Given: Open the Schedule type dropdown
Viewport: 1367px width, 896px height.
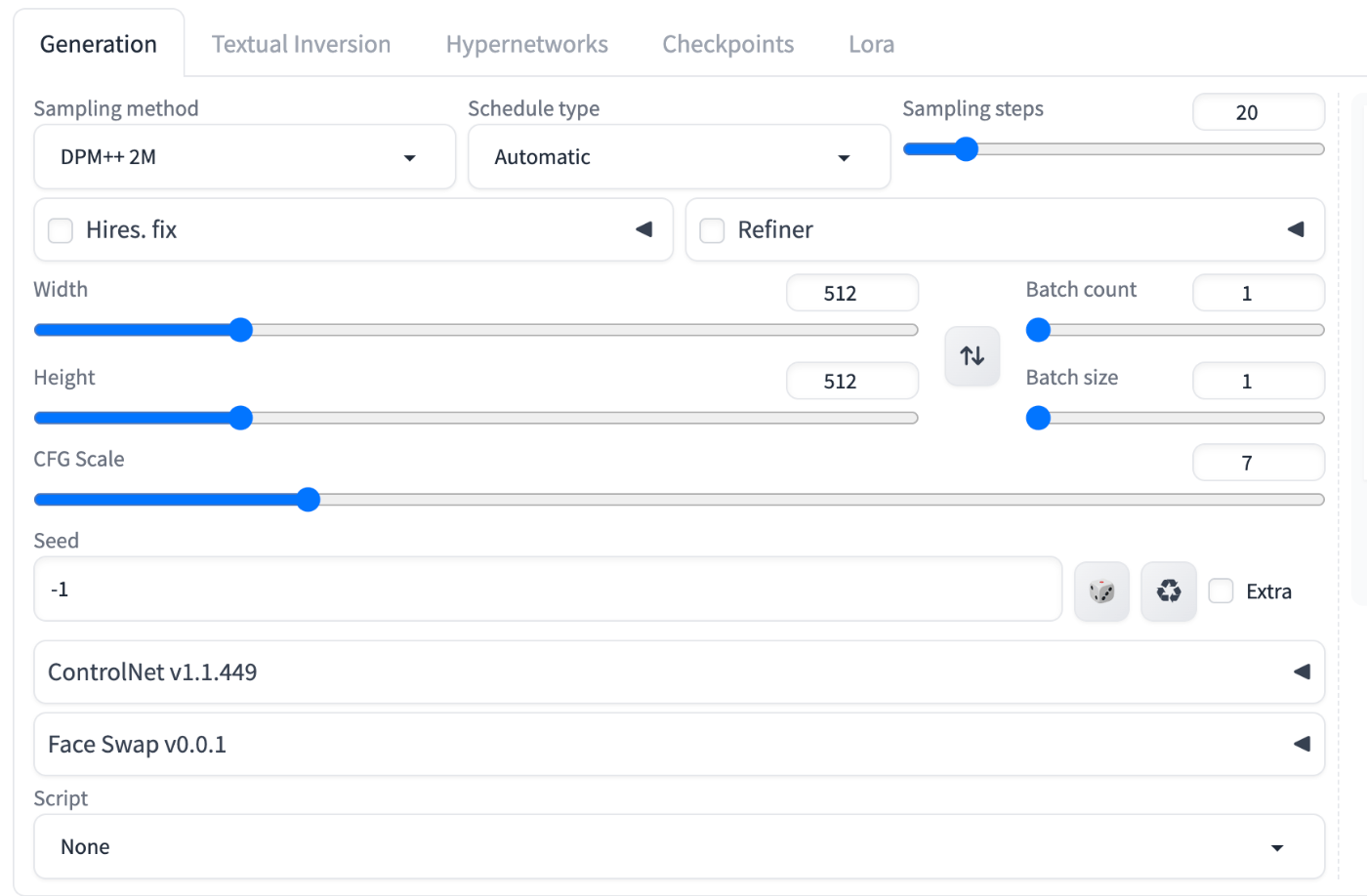Looking at the screenshot, I should (679, 157).
